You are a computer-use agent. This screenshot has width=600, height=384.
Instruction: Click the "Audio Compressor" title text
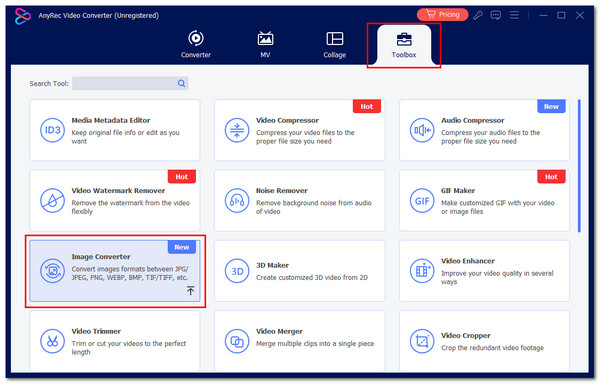click(473, 120)
